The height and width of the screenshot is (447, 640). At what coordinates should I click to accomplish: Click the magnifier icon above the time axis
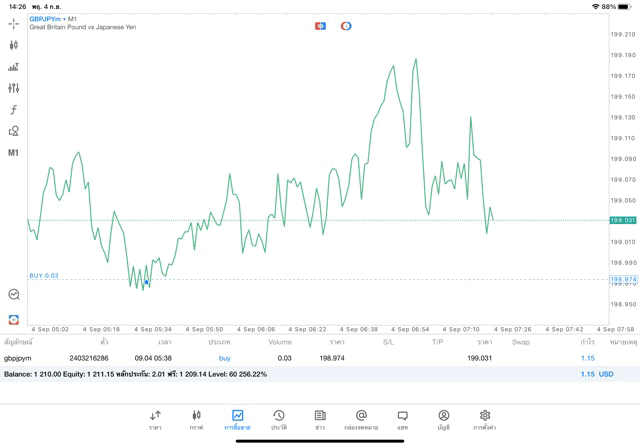14,295
